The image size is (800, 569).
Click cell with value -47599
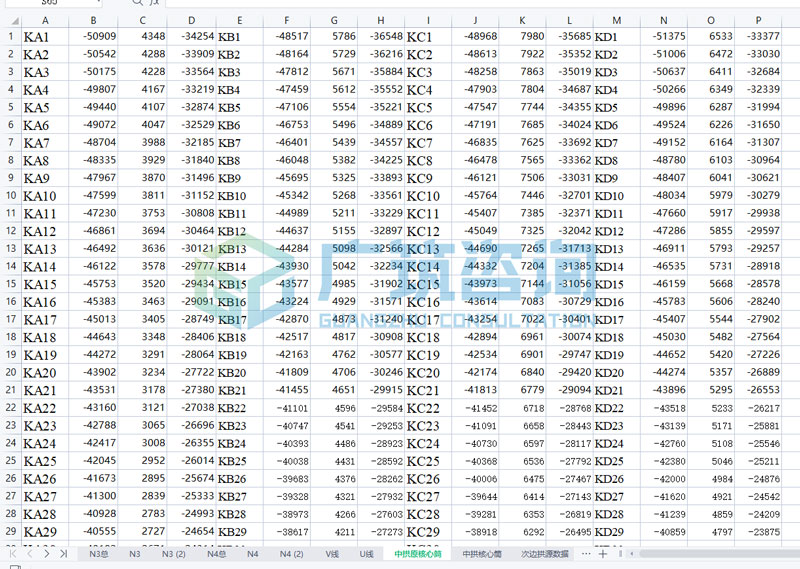[93, 195]
